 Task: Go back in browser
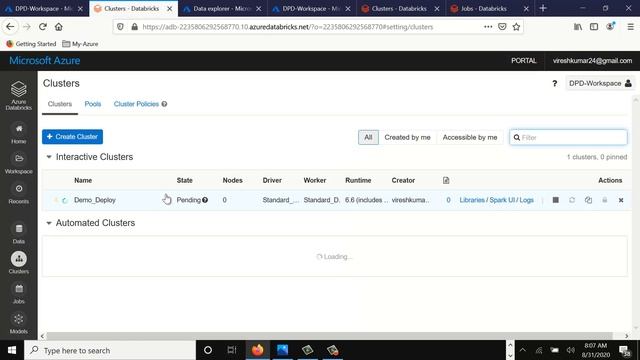coord(10,27)
